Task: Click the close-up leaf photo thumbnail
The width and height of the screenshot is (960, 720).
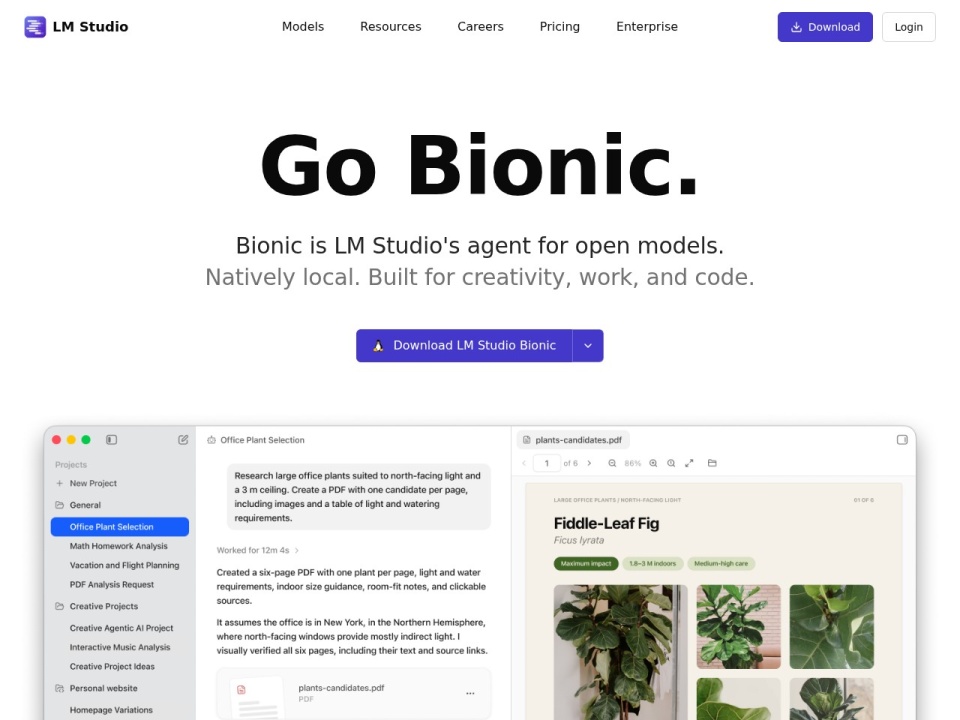Action: tap(831, 626)
